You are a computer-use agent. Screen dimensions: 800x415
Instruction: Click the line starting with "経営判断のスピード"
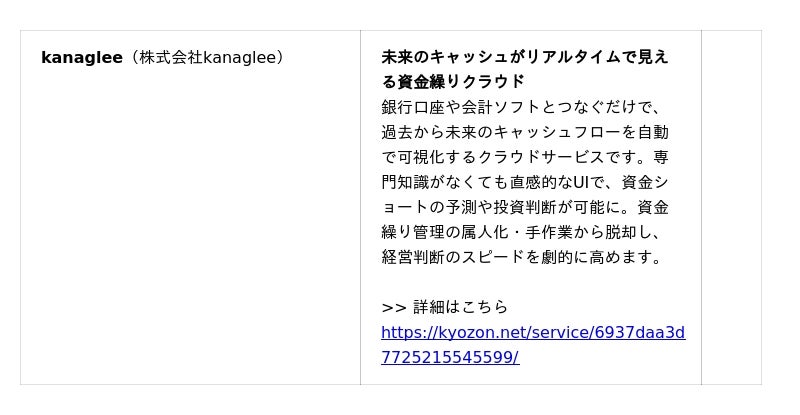point(522,257)
